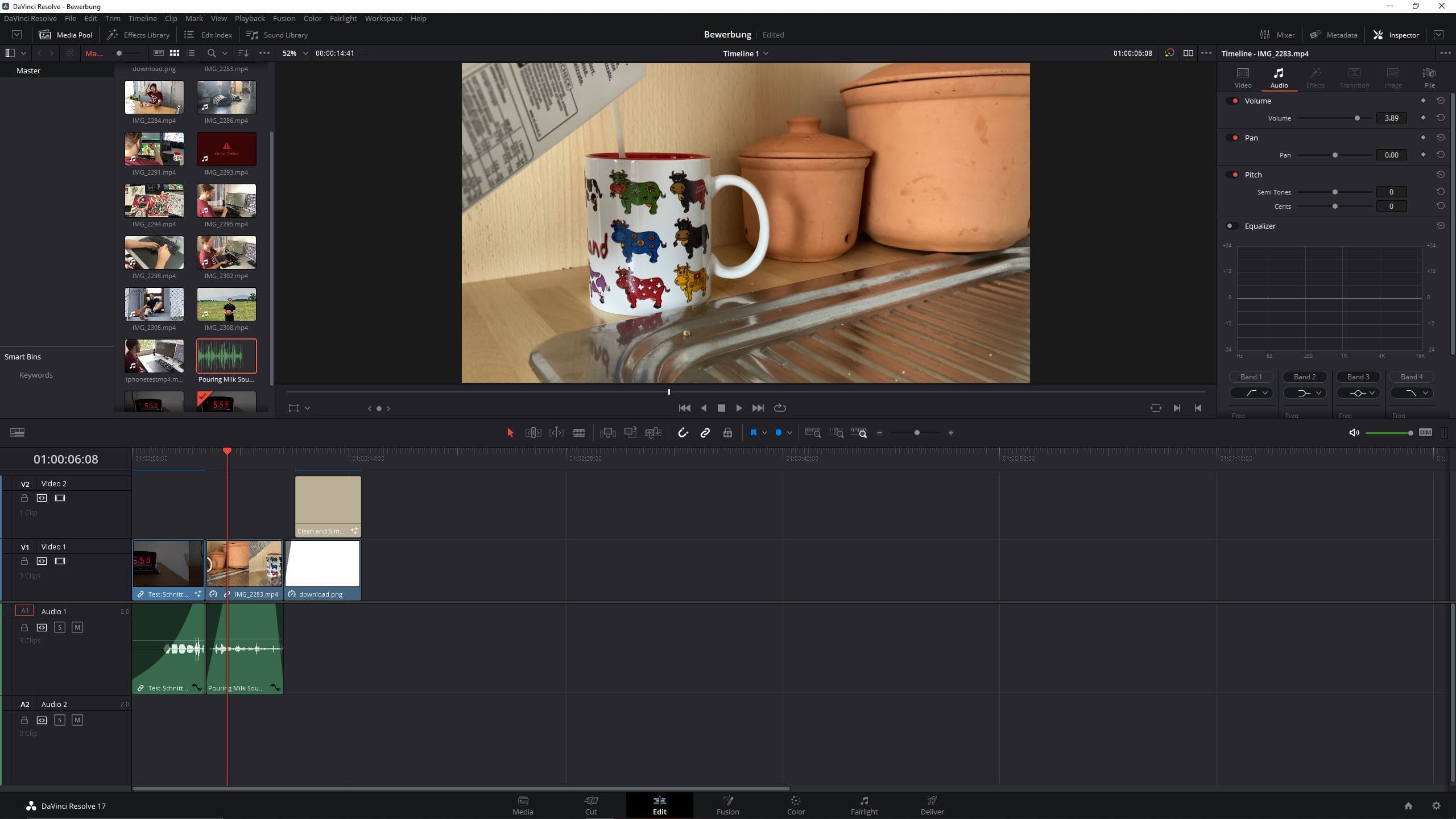This screenshot has width=1456, height=819.
Task: Toggle the Mixer panel
Action: pos(1277,35)
